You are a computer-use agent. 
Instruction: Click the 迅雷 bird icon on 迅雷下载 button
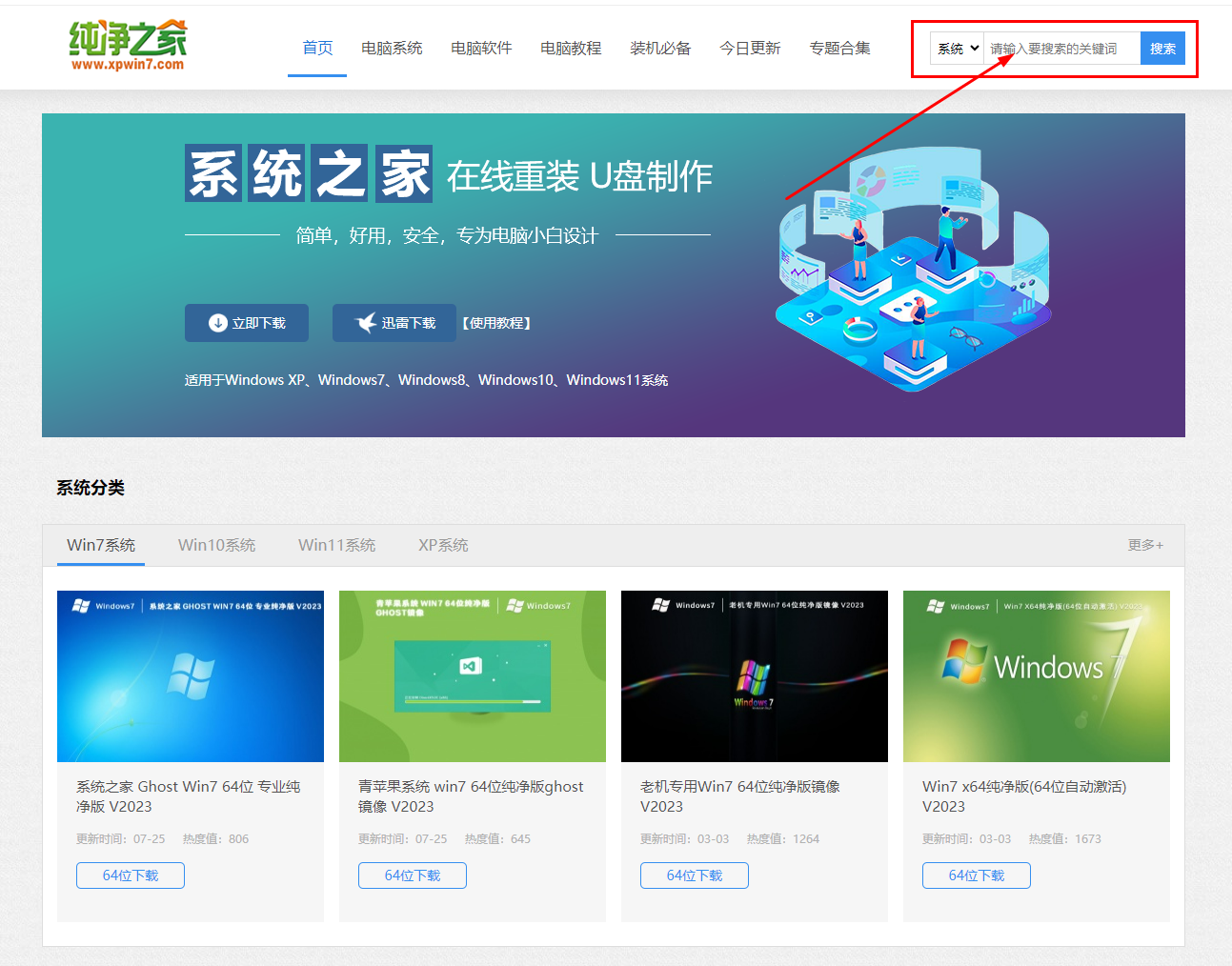[x=365, y=322]
